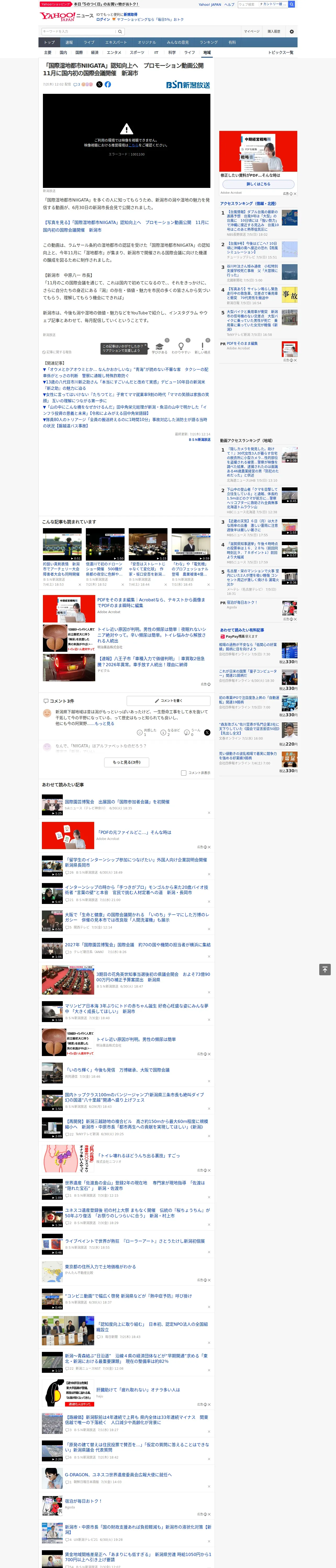Open the 【写真を見る】 article link
336x1568 pixels.
coord(126,226)
